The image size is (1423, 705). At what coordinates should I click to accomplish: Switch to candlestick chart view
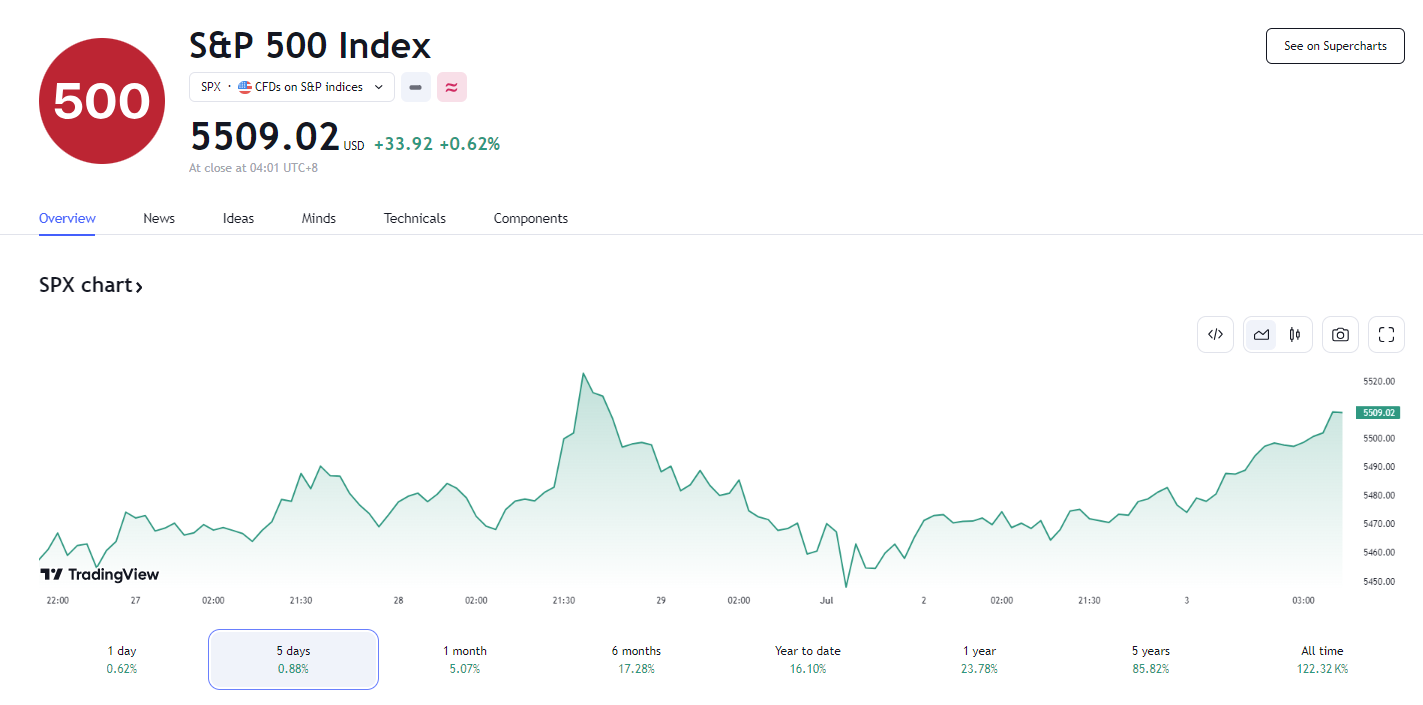tap(1294, 335)
